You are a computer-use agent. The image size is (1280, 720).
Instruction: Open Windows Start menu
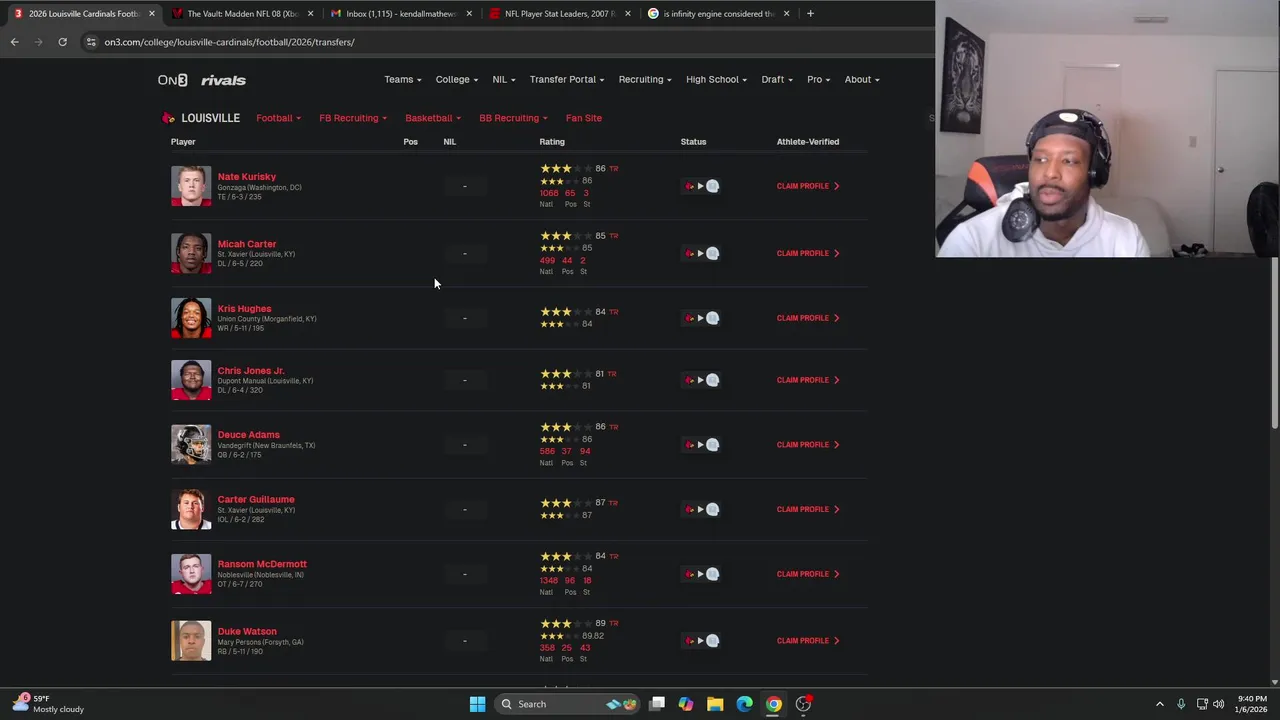(477, 704)
